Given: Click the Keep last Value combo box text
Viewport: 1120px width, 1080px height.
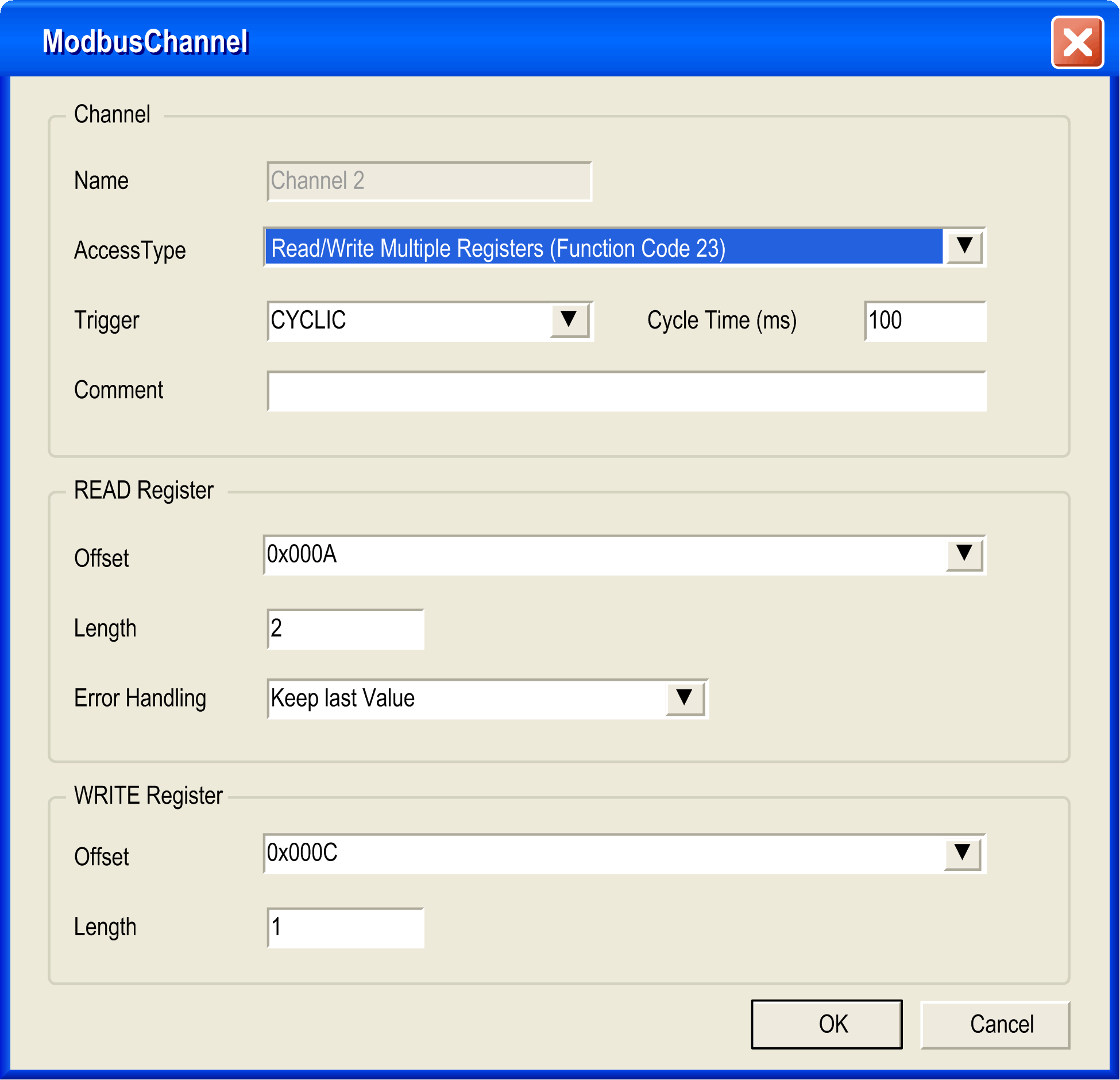Looking at the screenshot, I should 465,699.
